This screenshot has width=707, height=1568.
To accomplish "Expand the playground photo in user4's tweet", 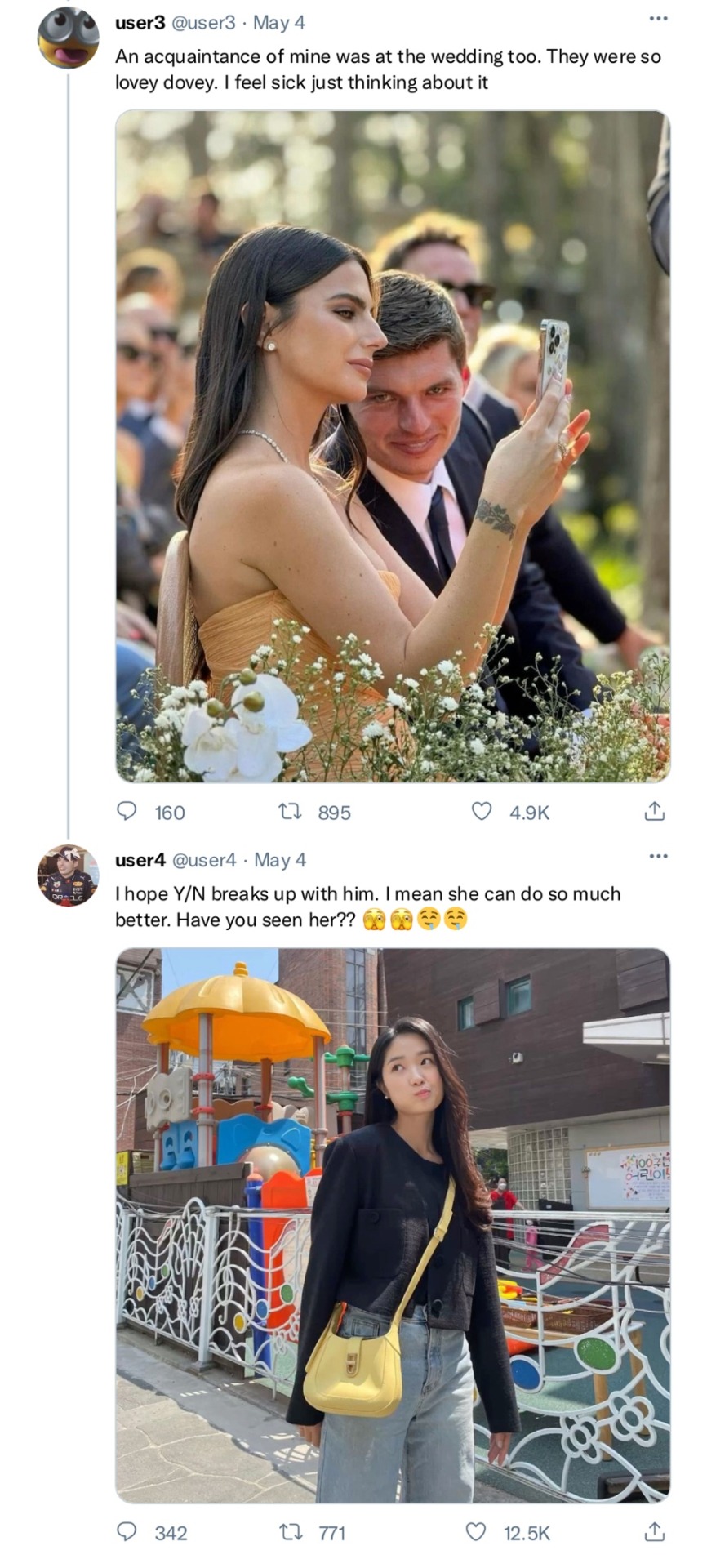I will coord(393,1225).
